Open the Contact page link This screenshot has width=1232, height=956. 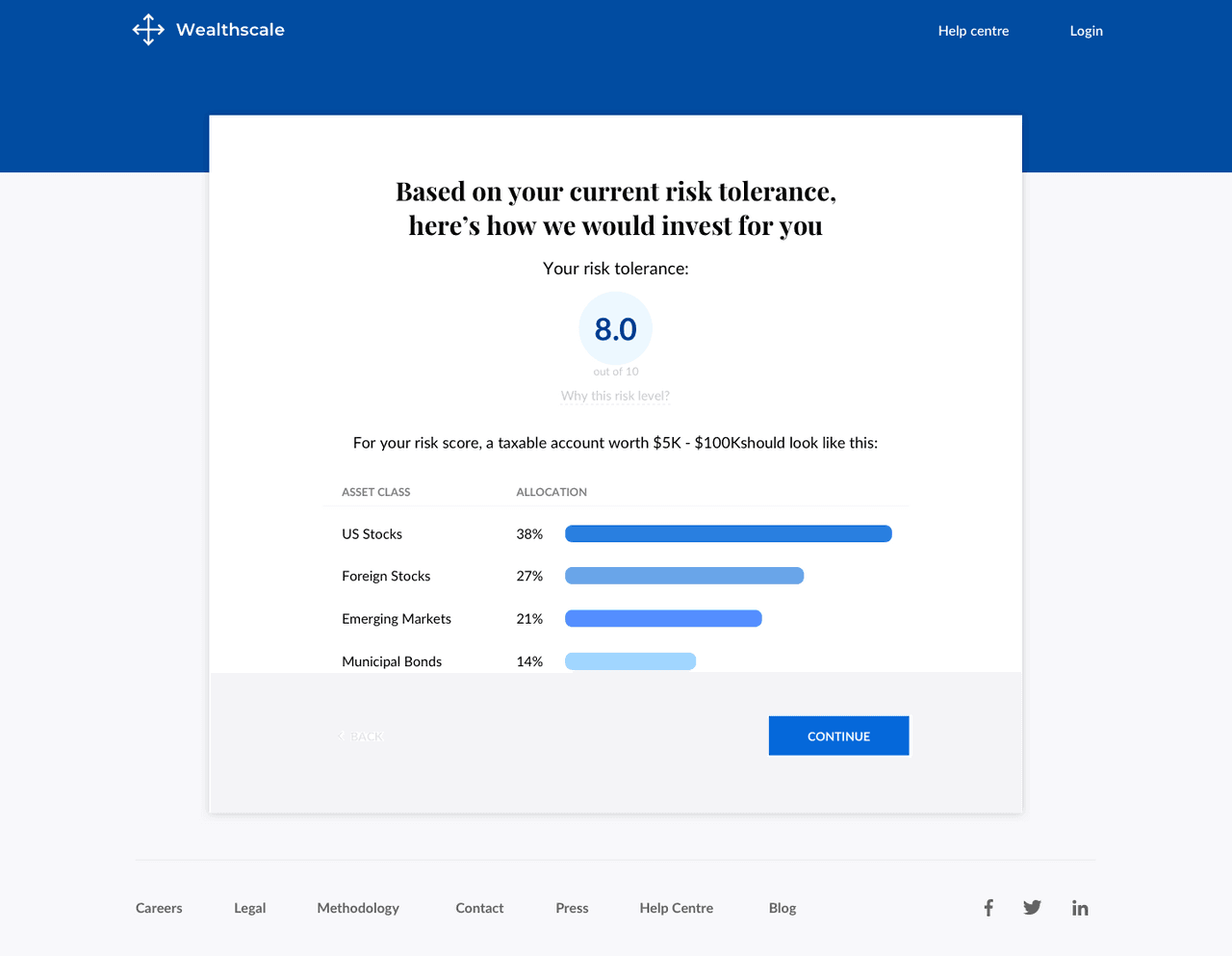479,907
